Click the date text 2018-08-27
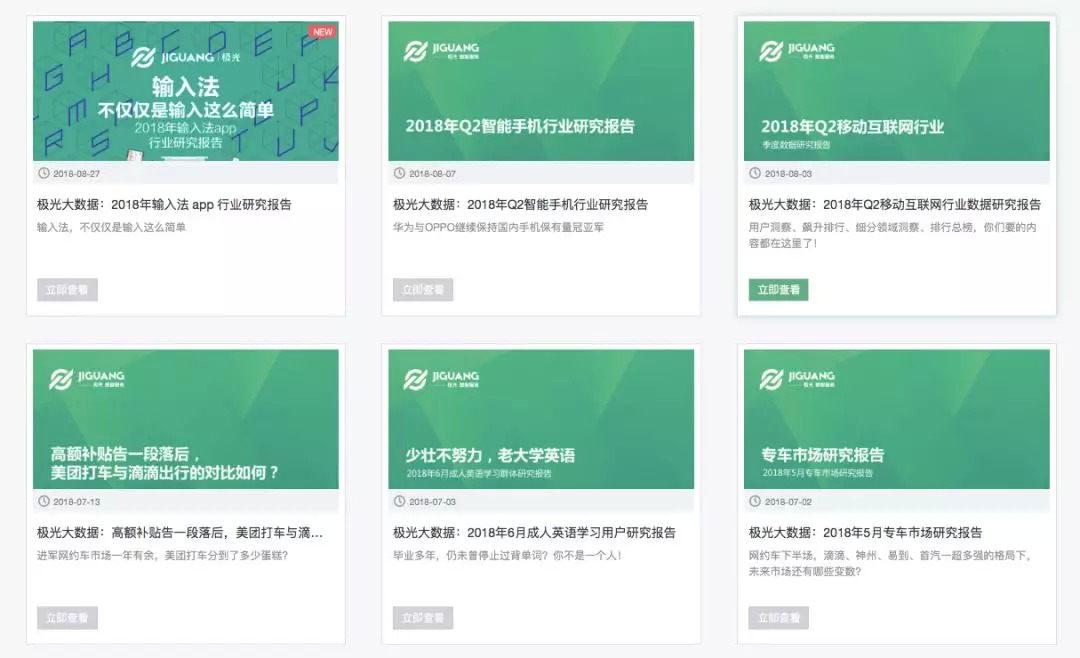The width and height of the screenshot is (1080, 658). point(76,174)
